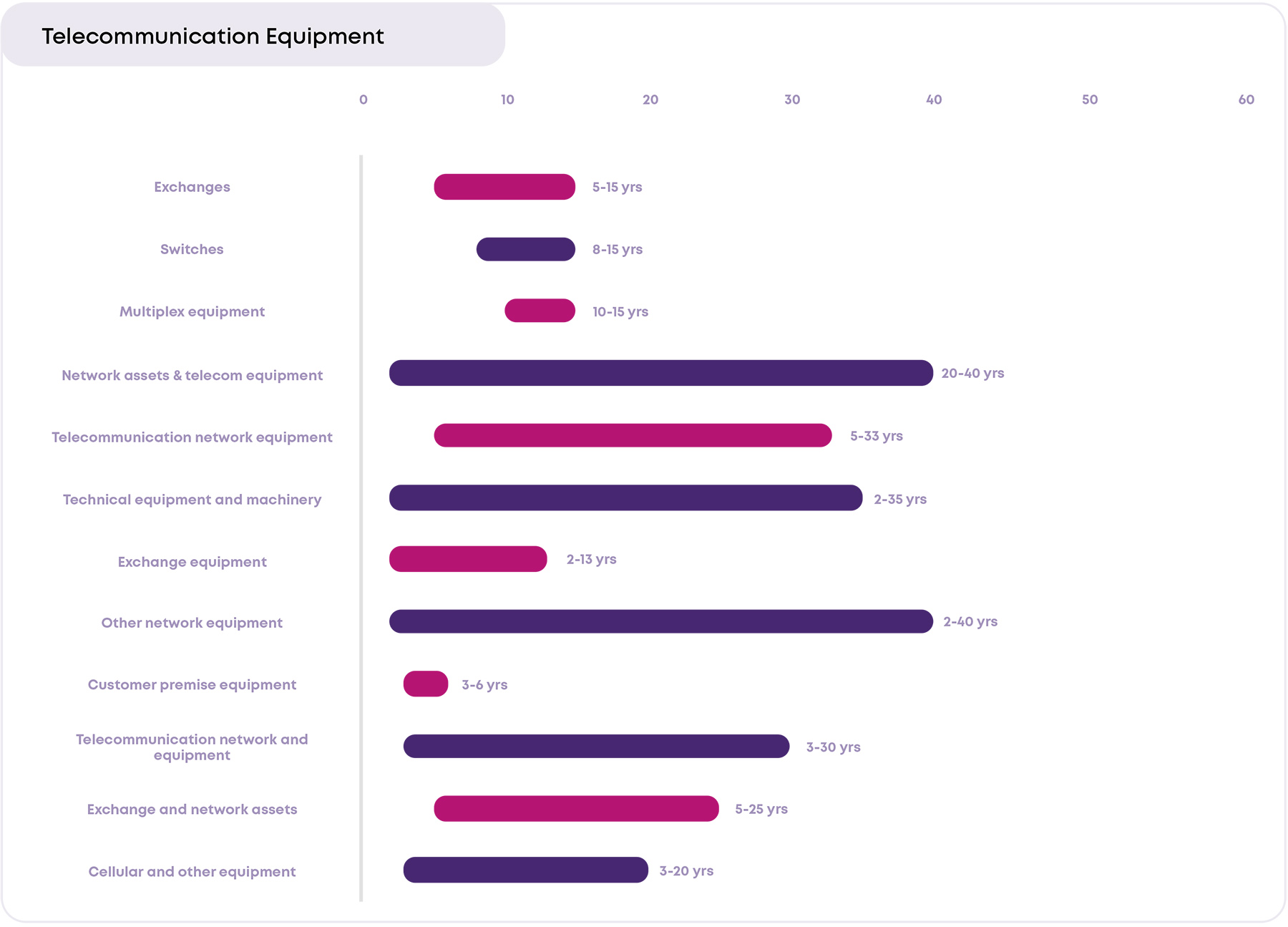Click the 10 axis tick label
Image resolution: width=1288 pixels, height=927 pixels.
point(507,100)
